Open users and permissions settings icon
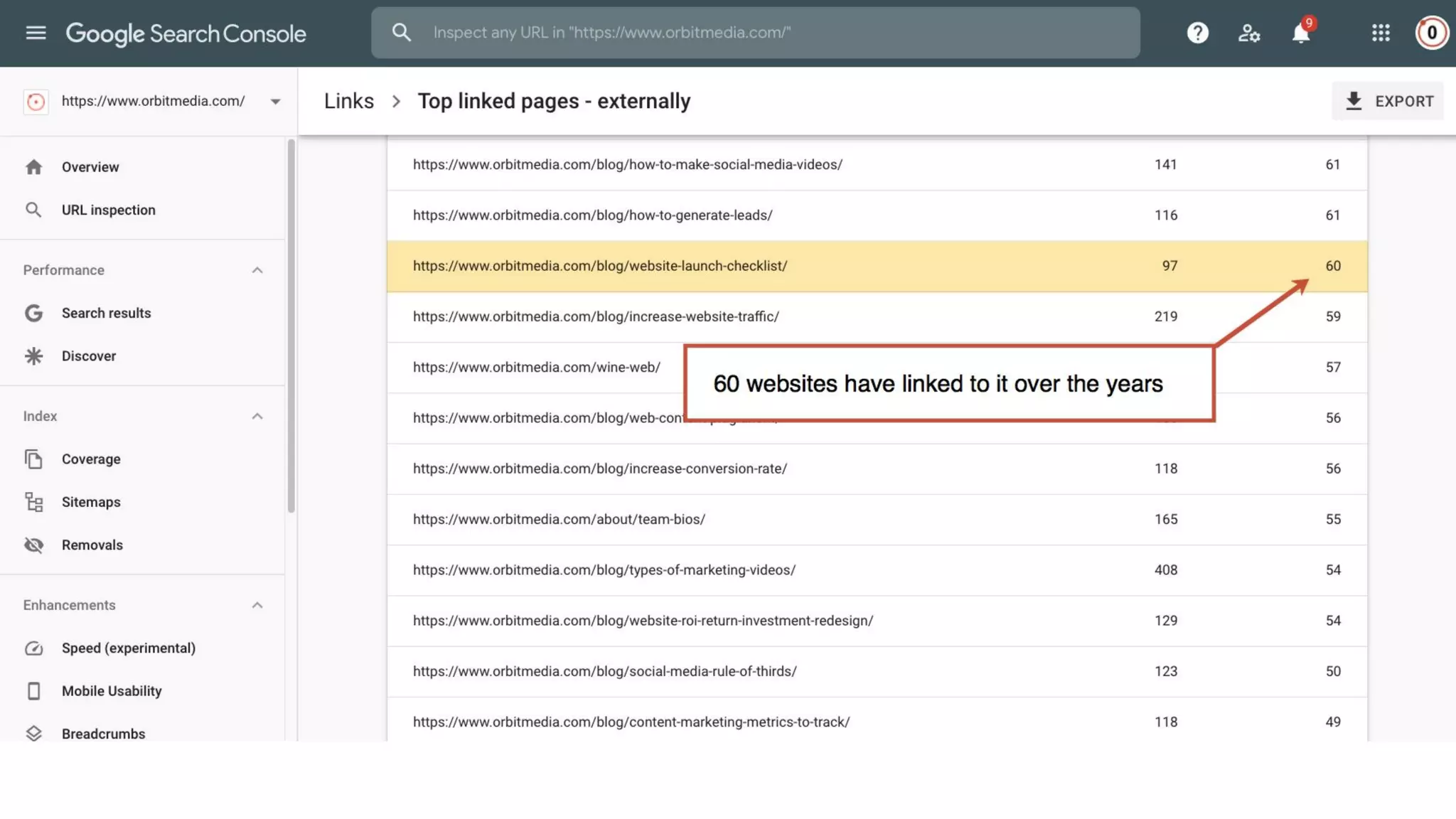The image size is (1456, 819). pos(1249,33)
